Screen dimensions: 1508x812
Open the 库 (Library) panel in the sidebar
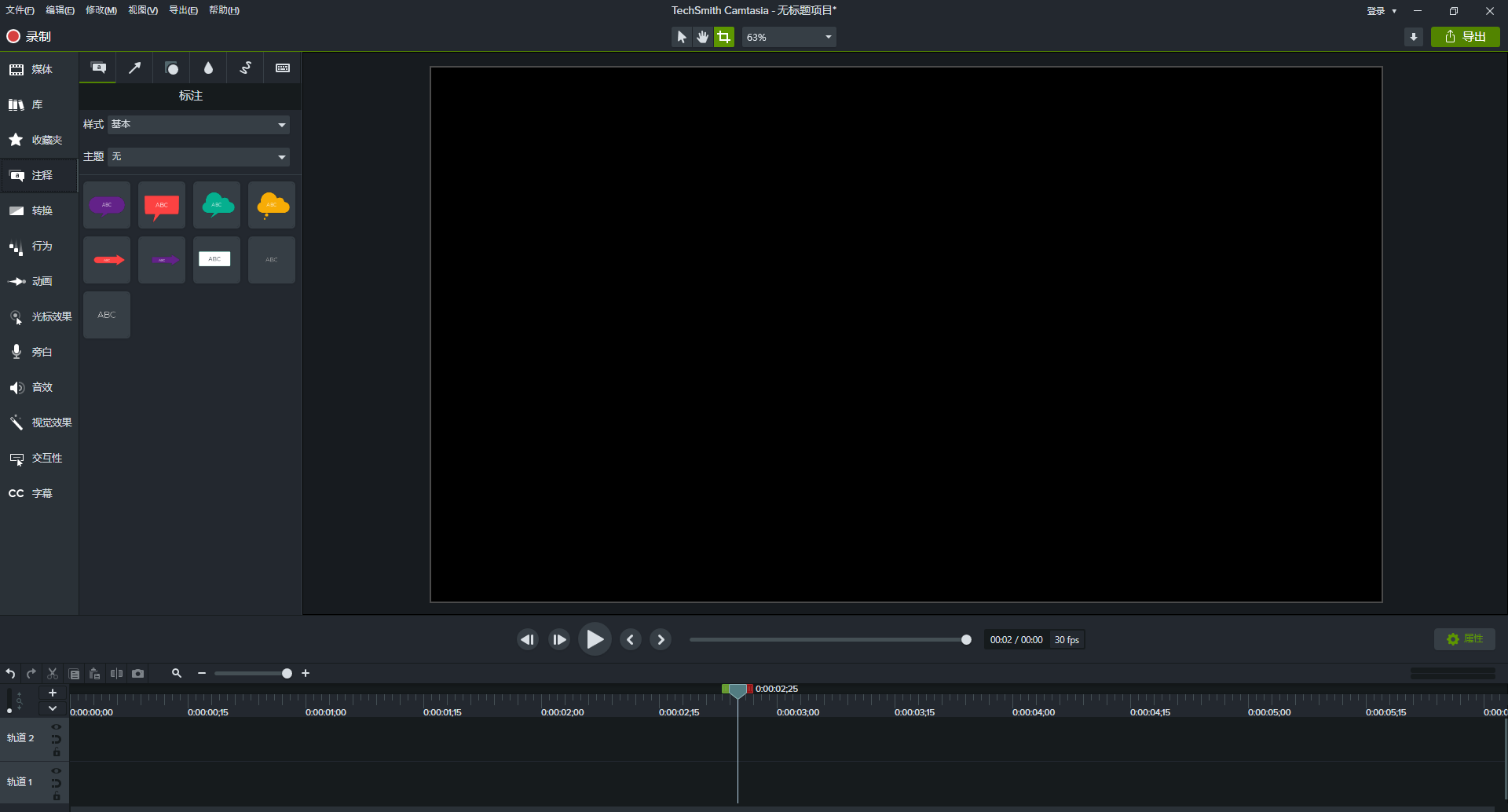coord(39,105)
